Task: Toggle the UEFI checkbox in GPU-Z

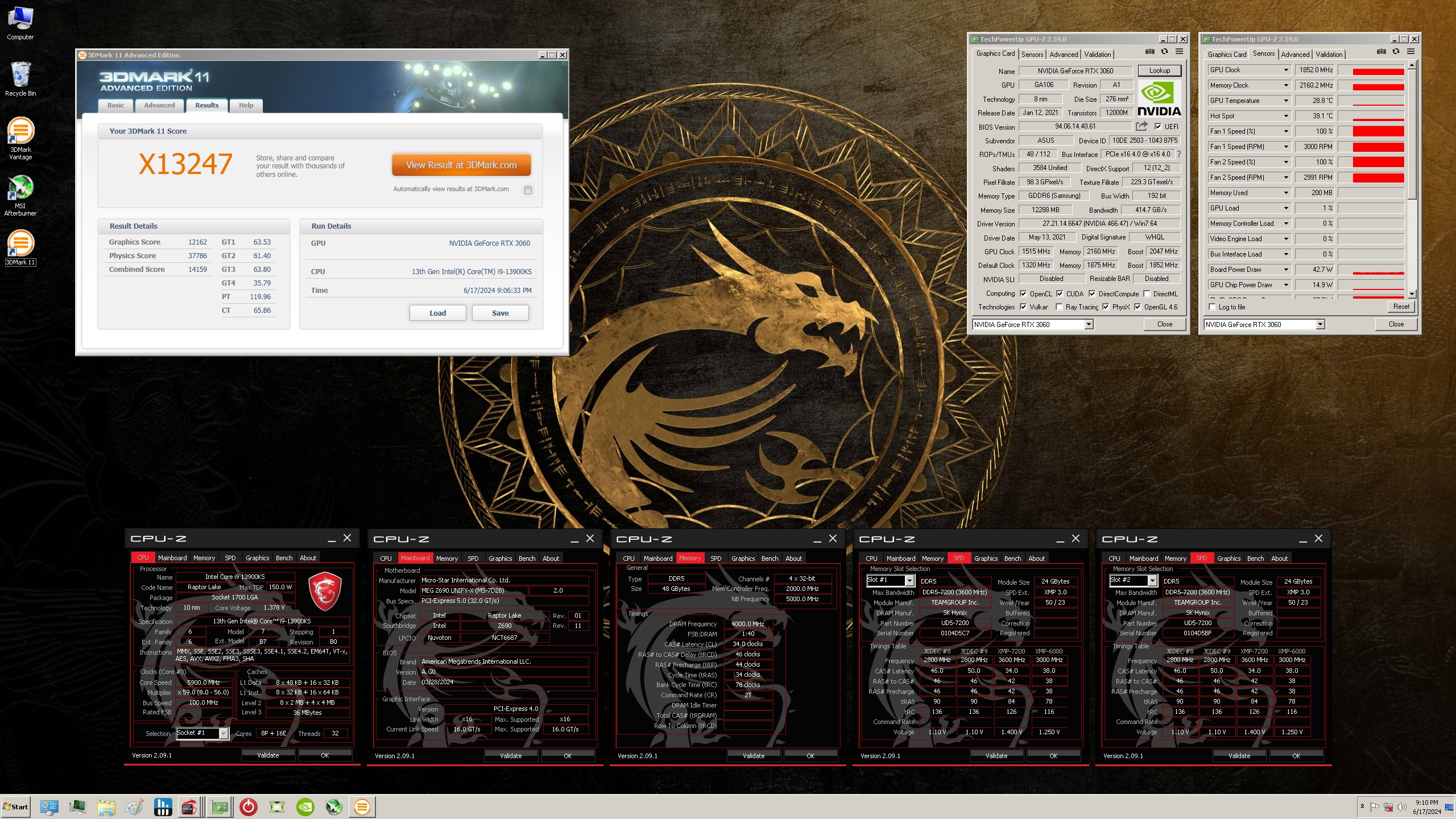Action: 1157,127
